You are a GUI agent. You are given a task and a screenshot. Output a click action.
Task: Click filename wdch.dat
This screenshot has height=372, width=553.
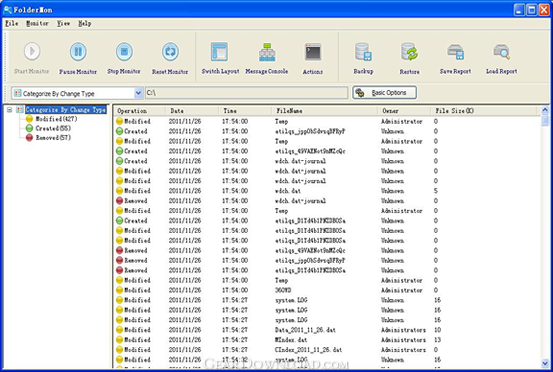tap(288, 191)
